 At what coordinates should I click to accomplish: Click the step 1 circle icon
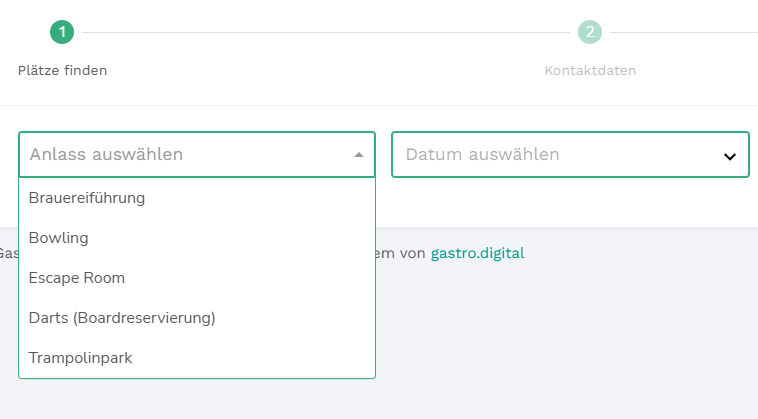pyautogui.click(x=62, y=32)
